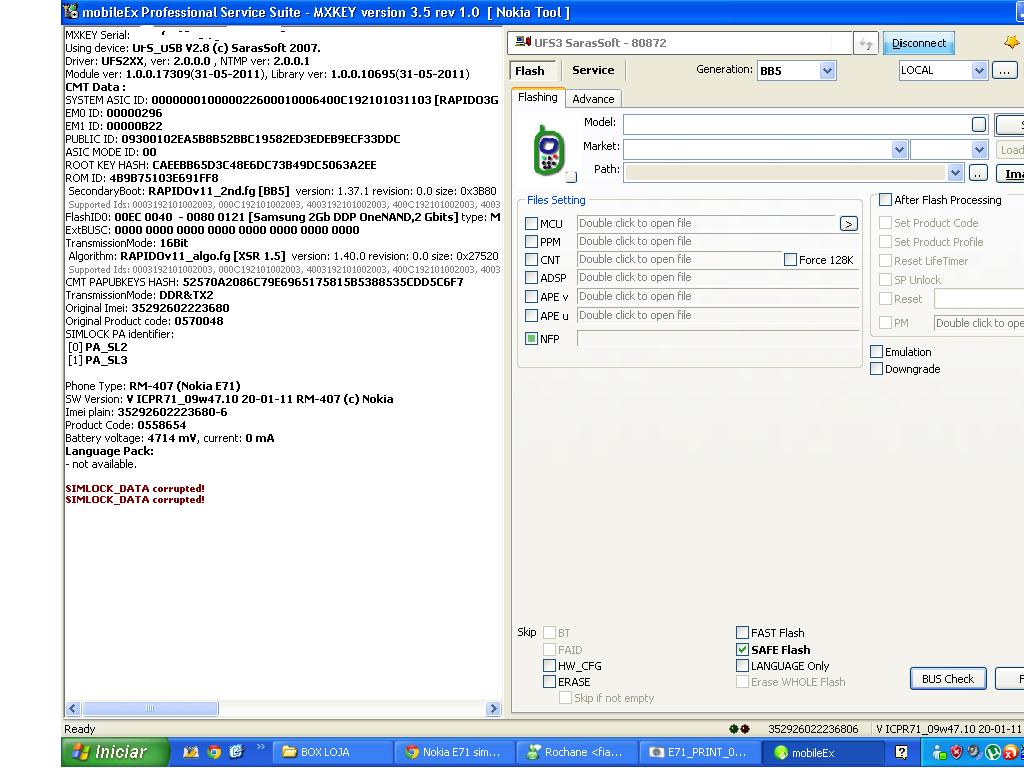This screenshot has height=768, width=1024.
Task: Click the status bar connection indicator dots
Action: [x=739, y=729]
